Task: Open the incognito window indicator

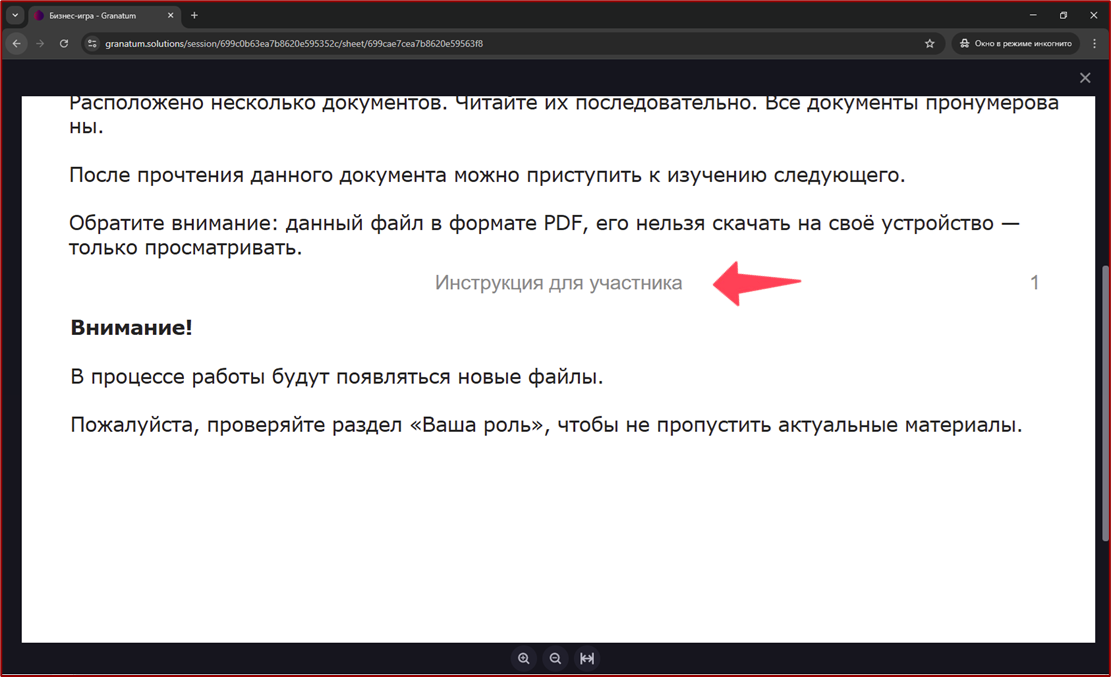Action: point(1016,44)
